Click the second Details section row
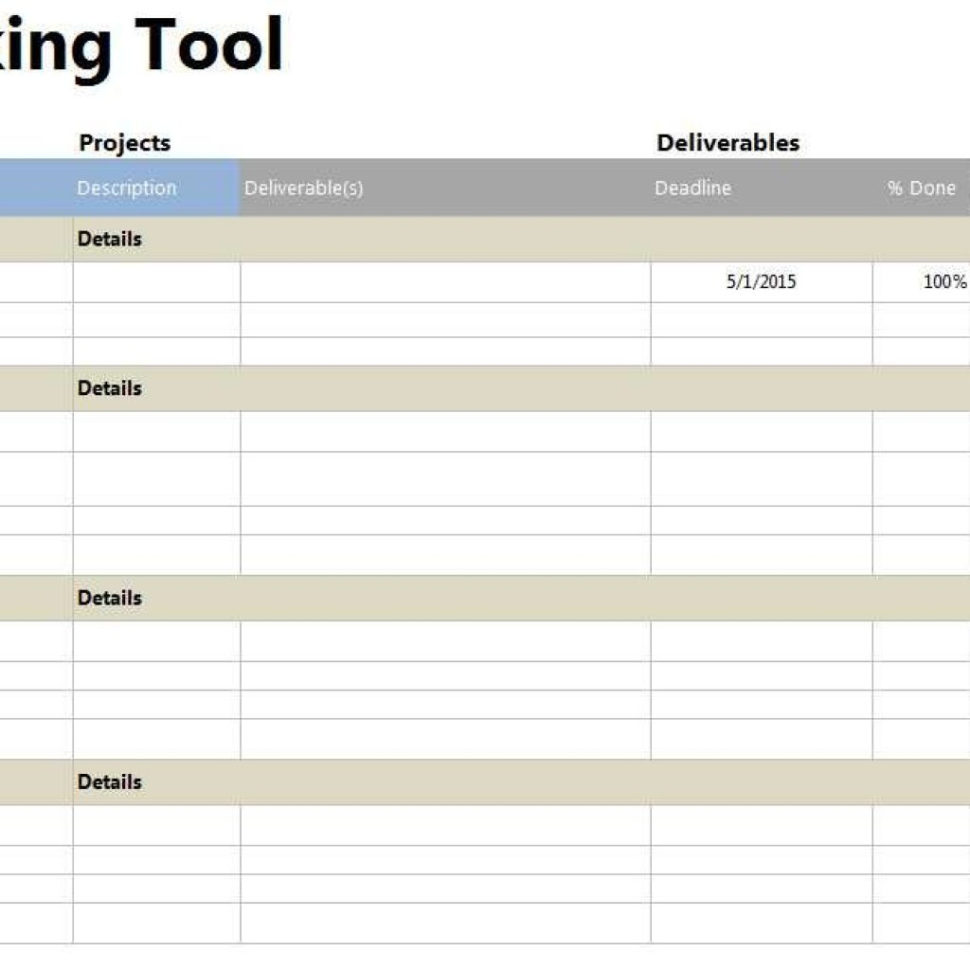The image size is (970, 970). click(x=108, y=388)
